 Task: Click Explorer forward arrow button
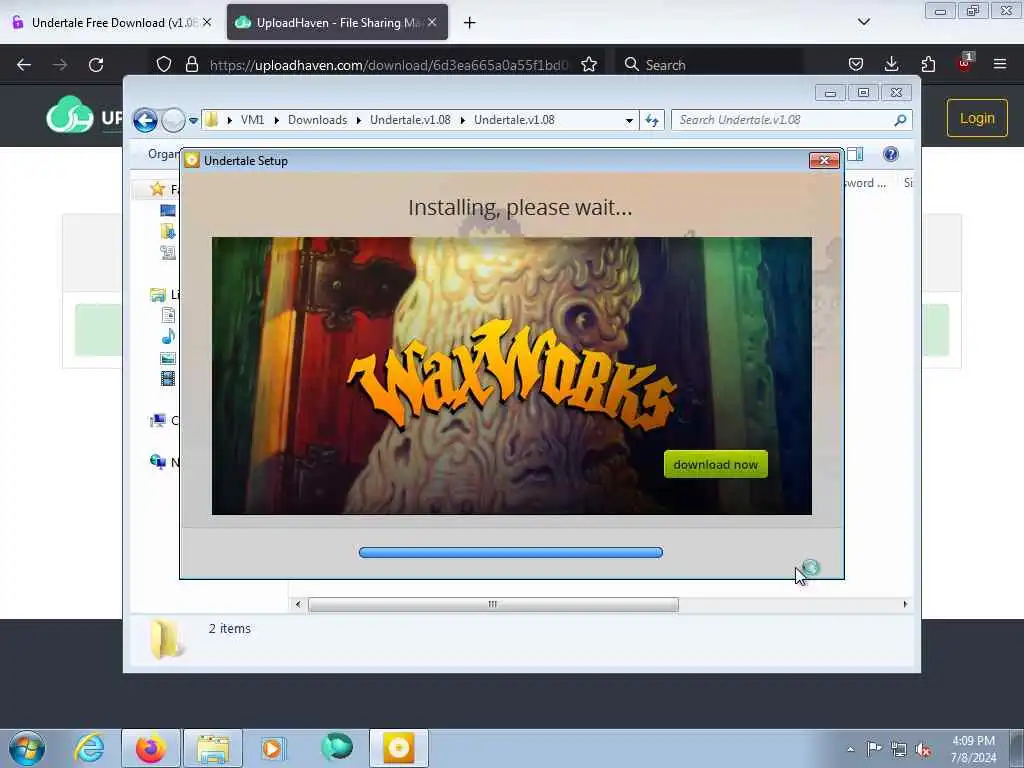(x=173, y=120)
